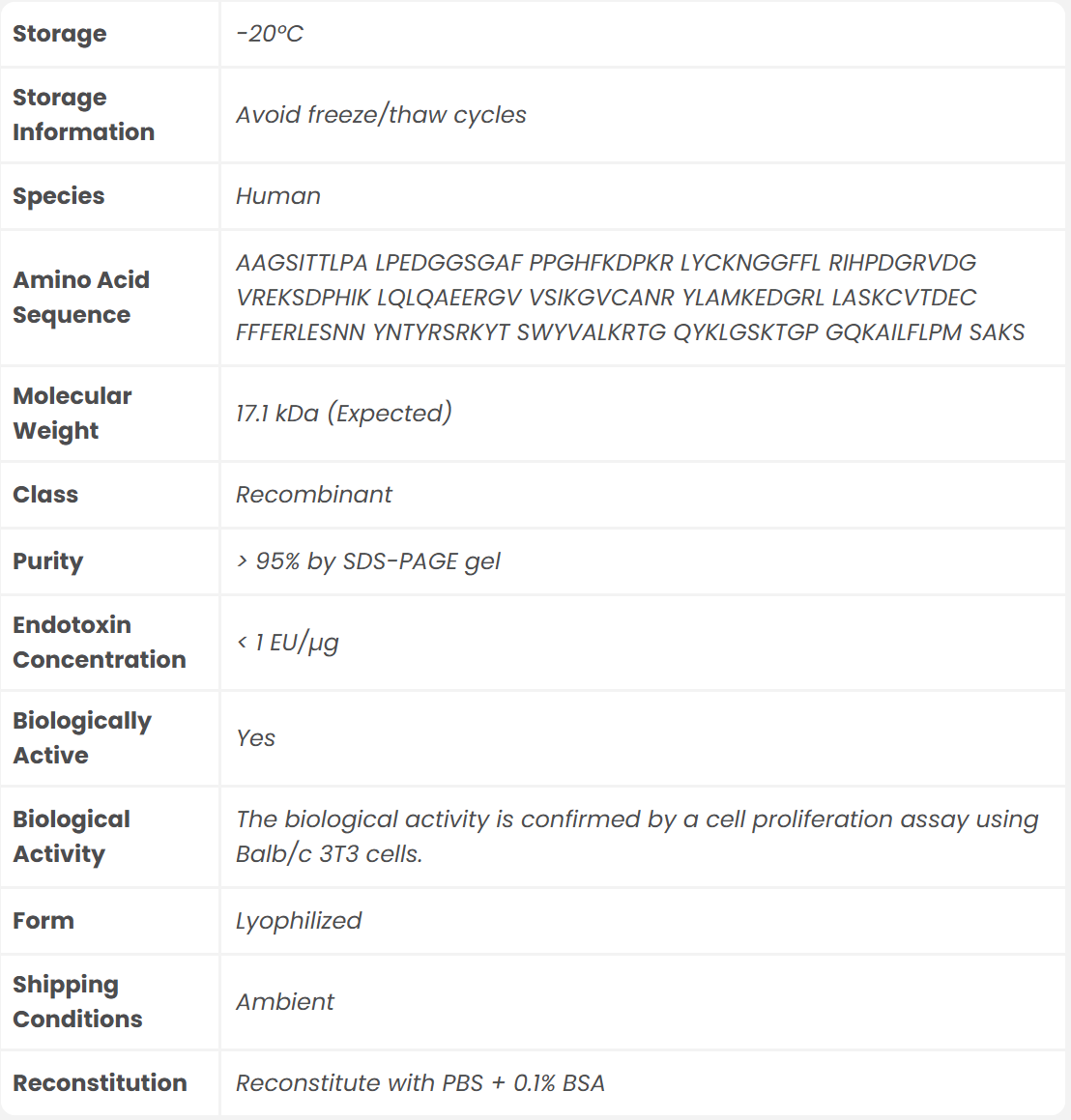Click the 'Reconstitute with PBS + 0.1% BSA' text
This screenshot has height=1120, width=1071.
[x=420, y=1083]
